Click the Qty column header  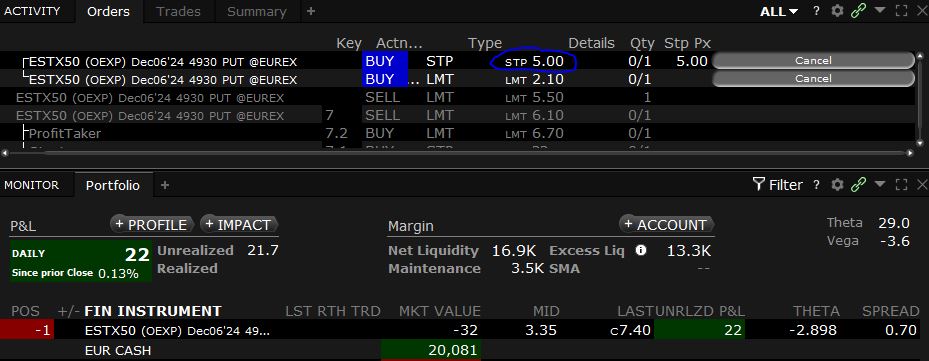642,43
